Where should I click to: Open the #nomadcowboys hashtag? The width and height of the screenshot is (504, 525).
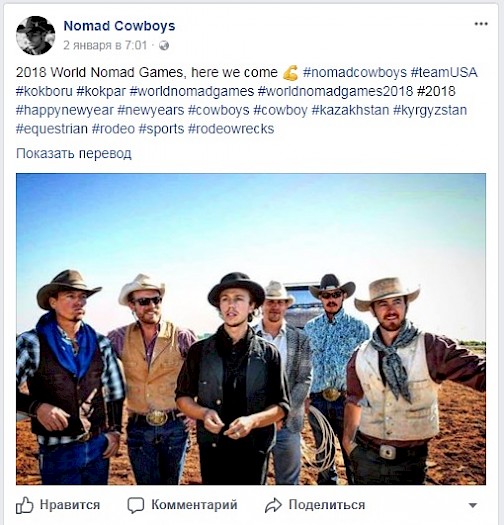(355, 73)
